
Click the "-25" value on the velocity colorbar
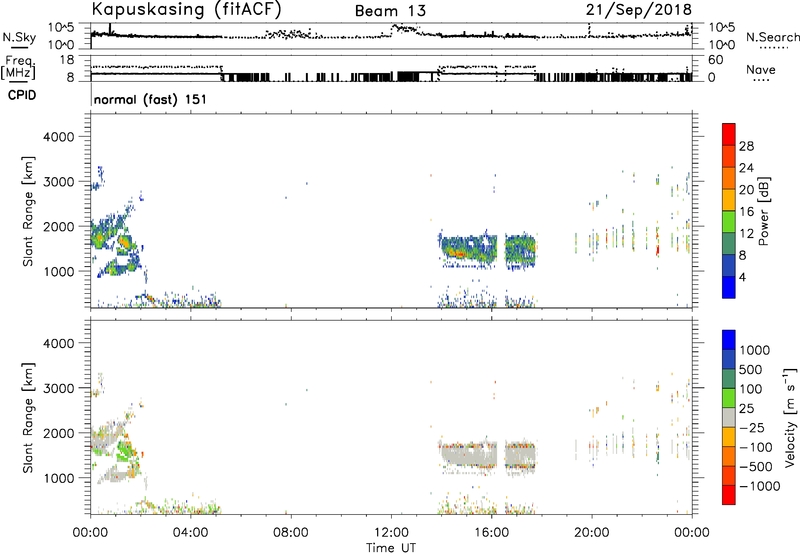[752, 428]
